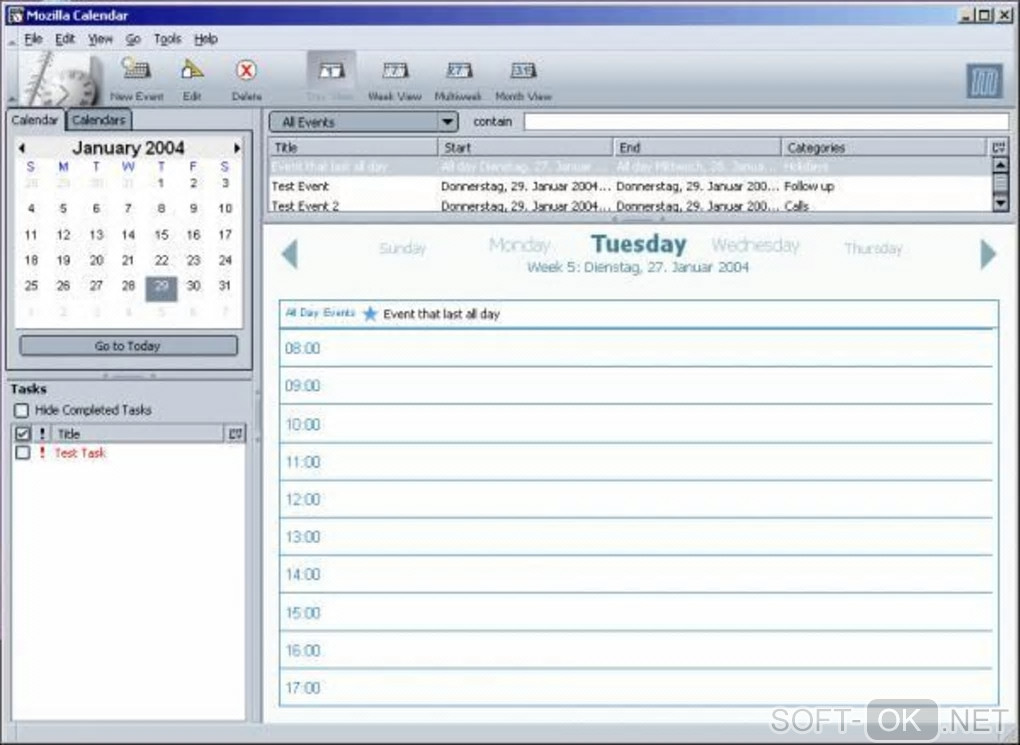This screenshot has height=745, width=1020.
Task: Select highlighted all-day event row in list
Action: point(630,167)
